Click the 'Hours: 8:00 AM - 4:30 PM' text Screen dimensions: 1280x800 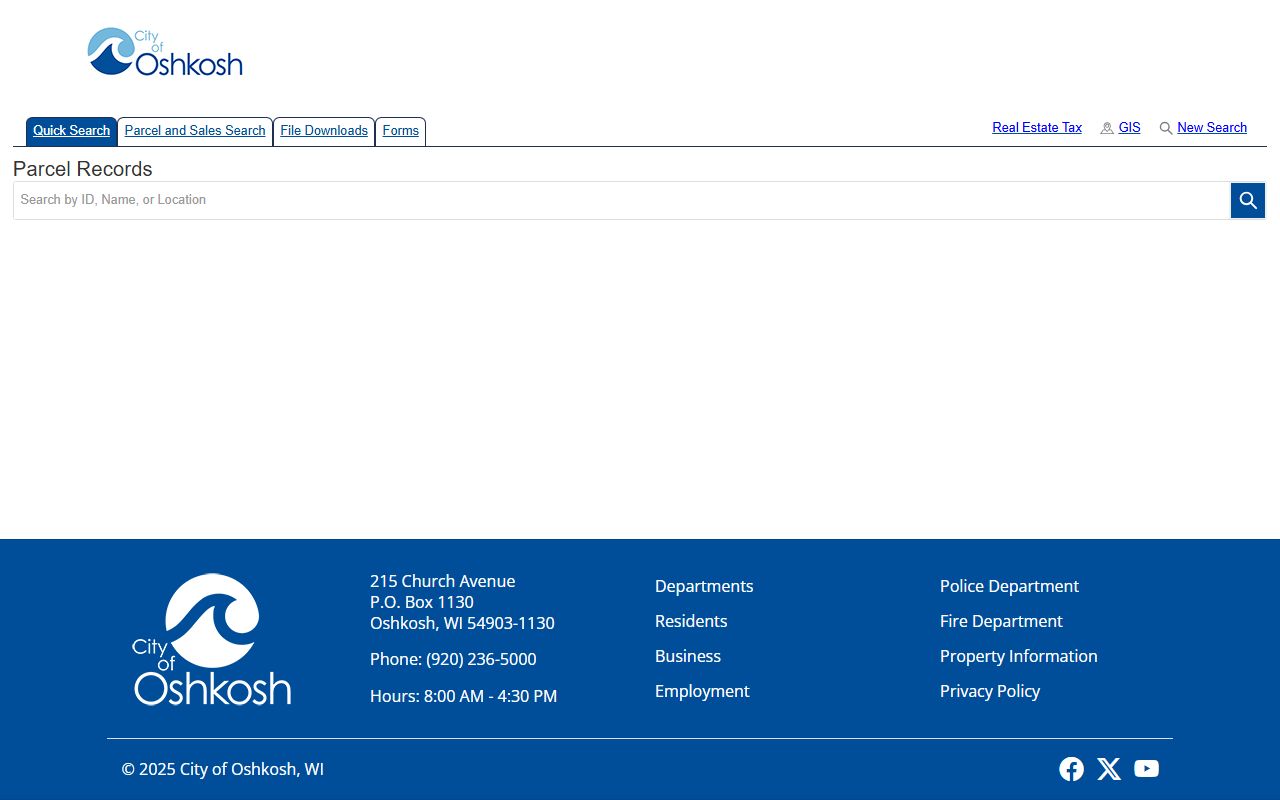pos(464,696)
